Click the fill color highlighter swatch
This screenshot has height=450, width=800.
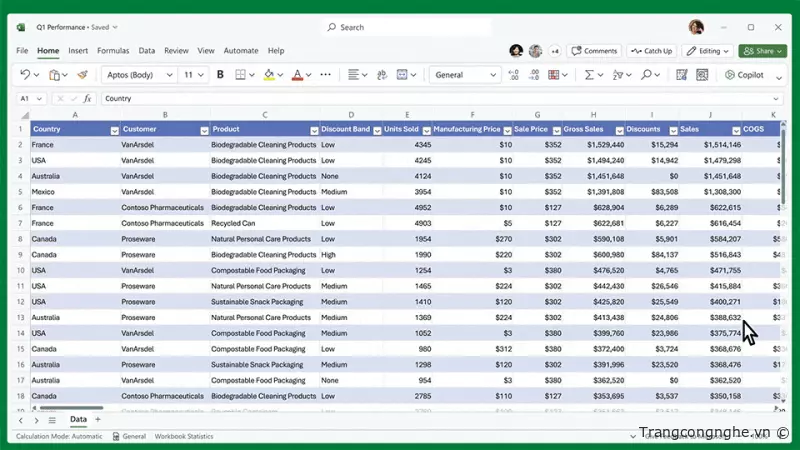tap(268, 75)
